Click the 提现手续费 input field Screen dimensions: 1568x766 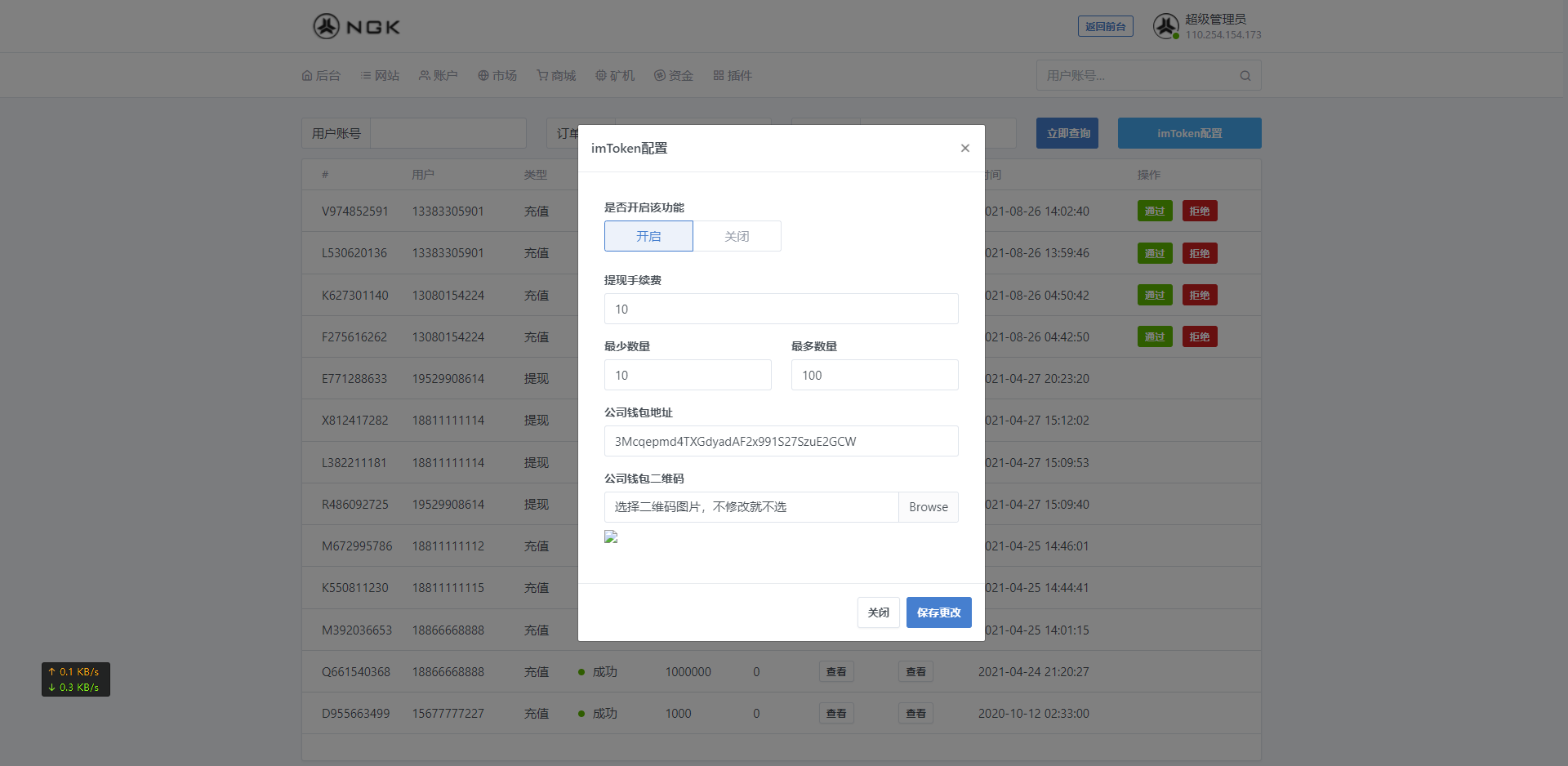point(782,309)
